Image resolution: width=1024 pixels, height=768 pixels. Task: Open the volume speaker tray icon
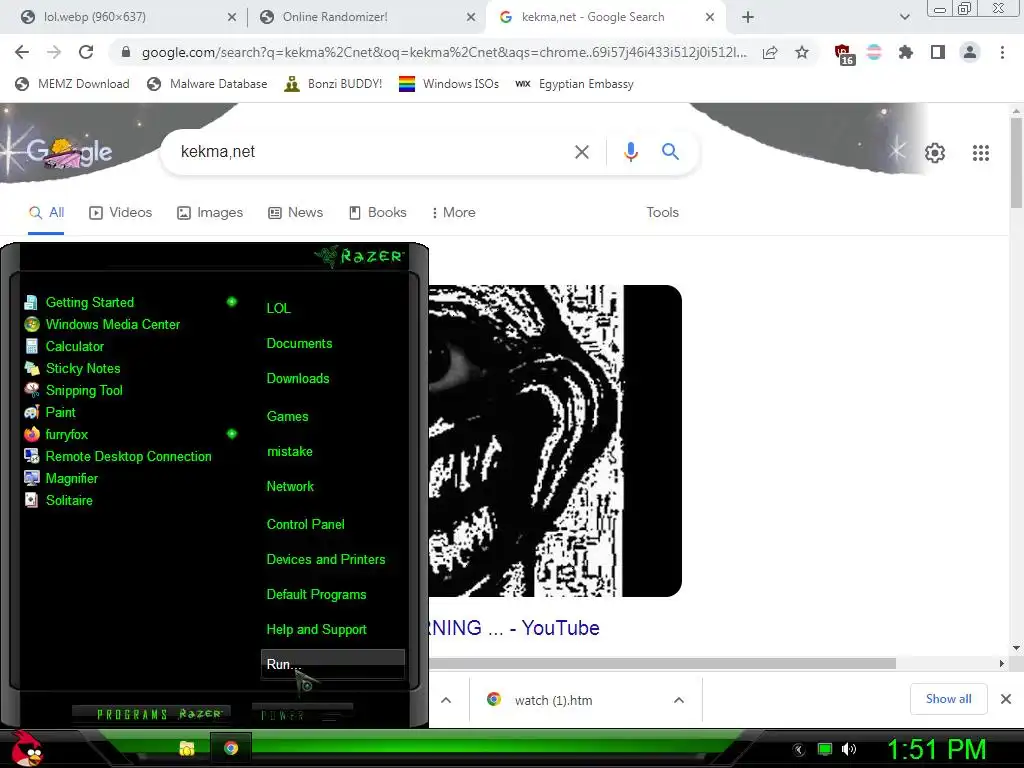coord(848,749)
